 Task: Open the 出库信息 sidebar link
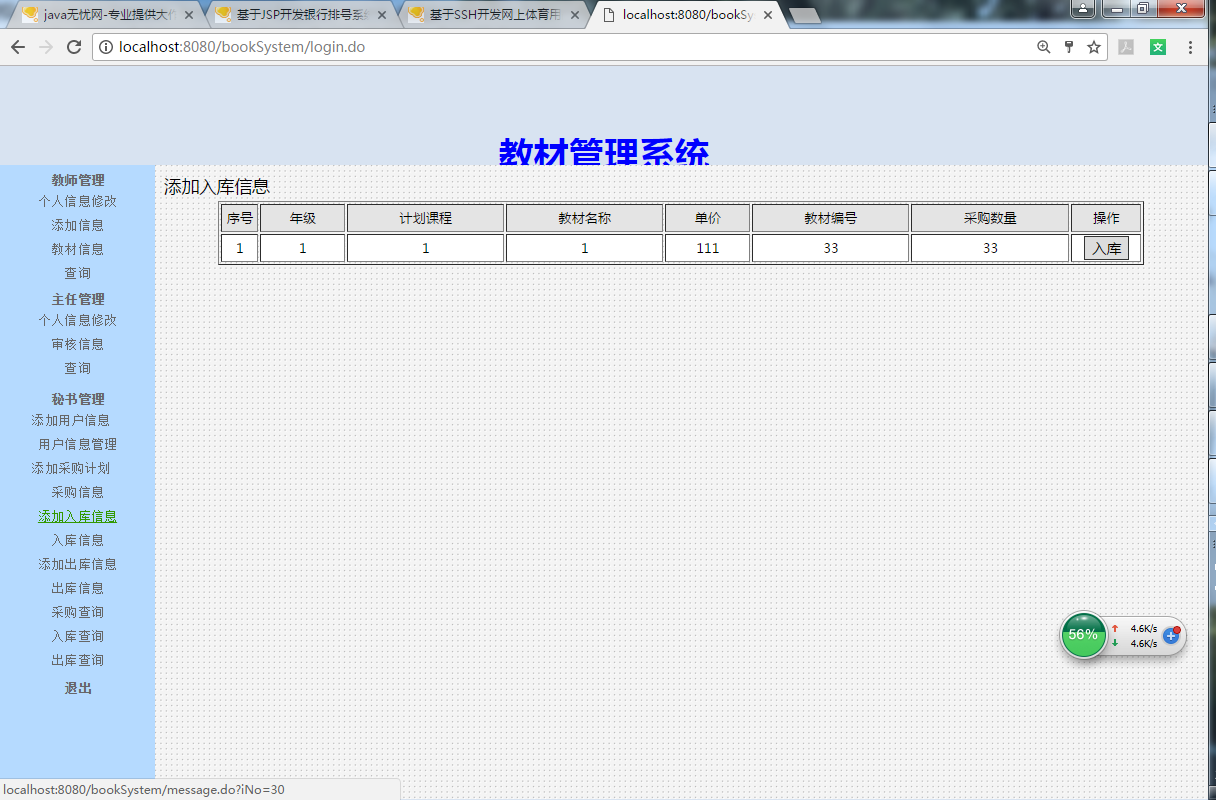point(78,588)
